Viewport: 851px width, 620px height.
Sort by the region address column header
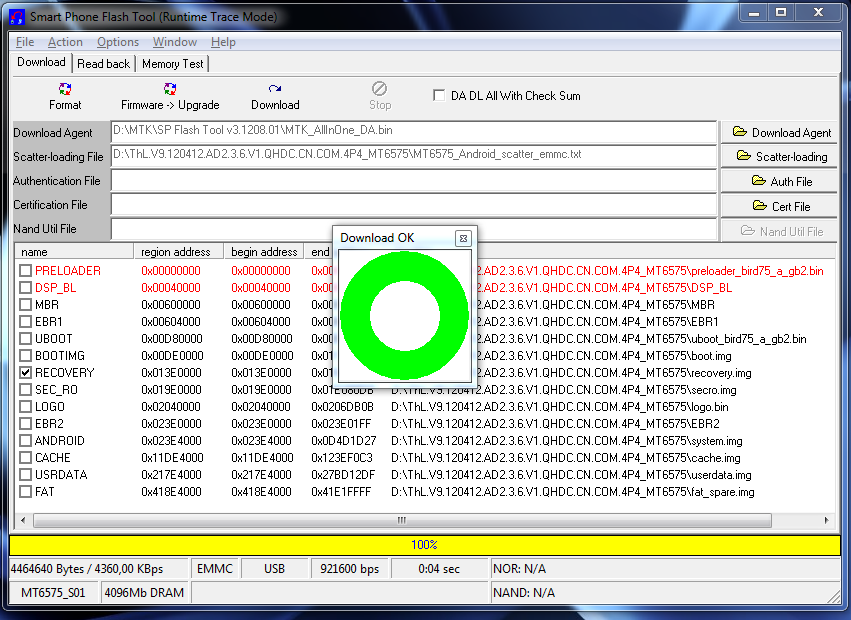(x=176, y=252)
